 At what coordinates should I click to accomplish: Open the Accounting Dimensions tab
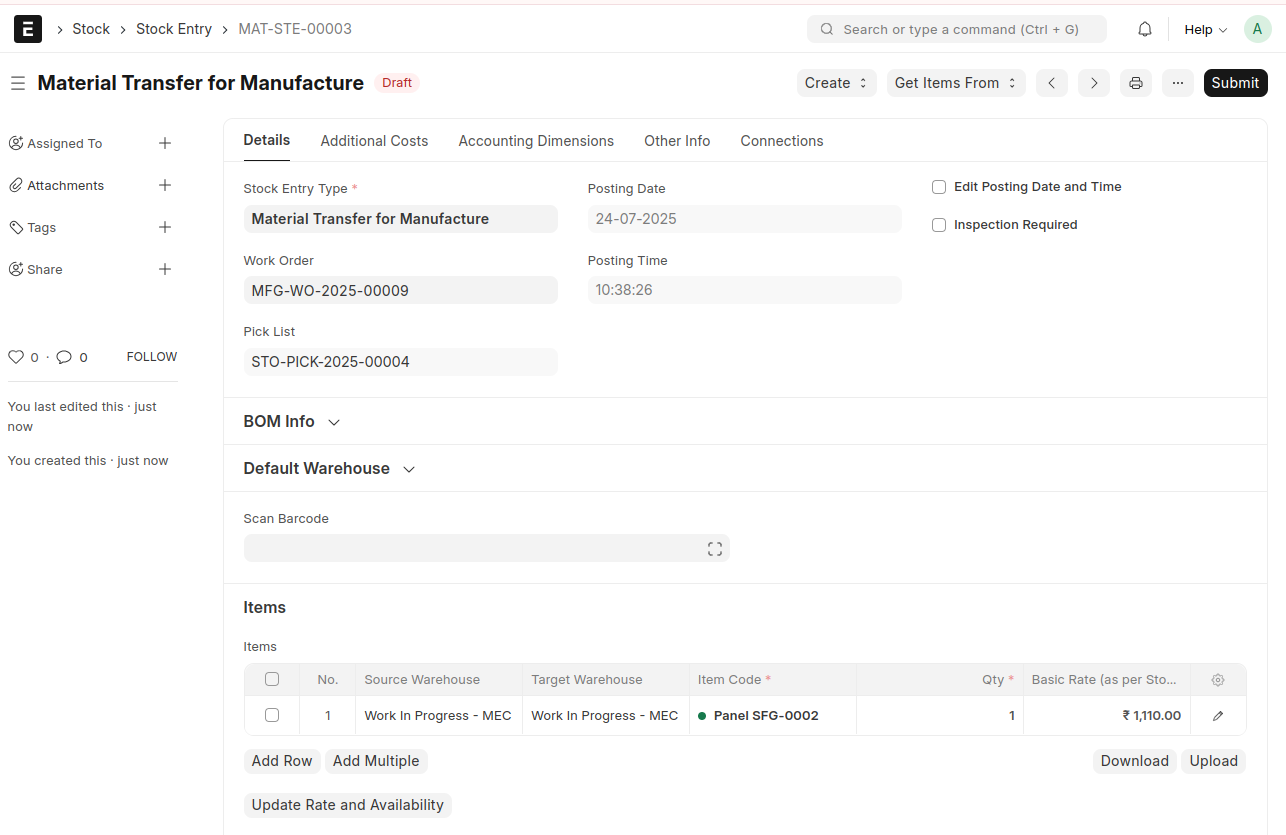click(536, 141)
